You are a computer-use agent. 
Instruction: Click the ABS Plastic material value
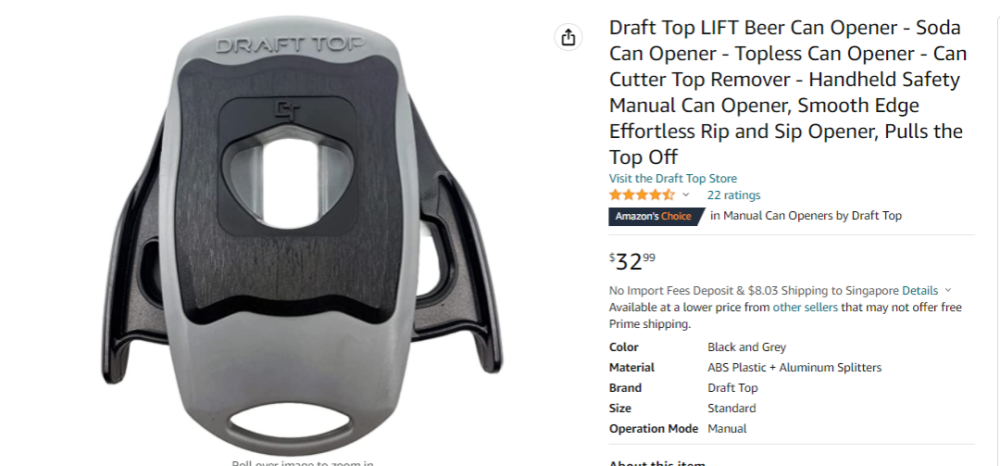pos(794,368)
